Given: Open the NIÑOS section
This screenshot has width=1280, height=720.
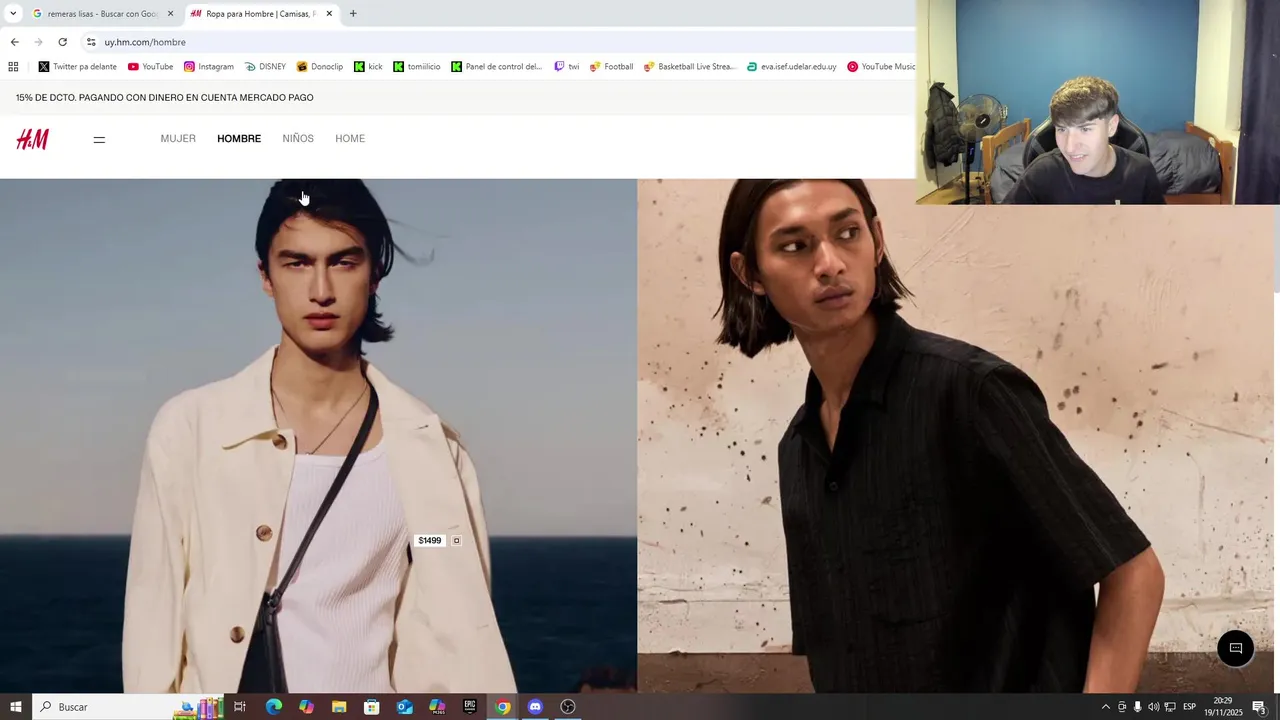Looking at the screenshot, I should pyautogui.click(x=298, y=139).
